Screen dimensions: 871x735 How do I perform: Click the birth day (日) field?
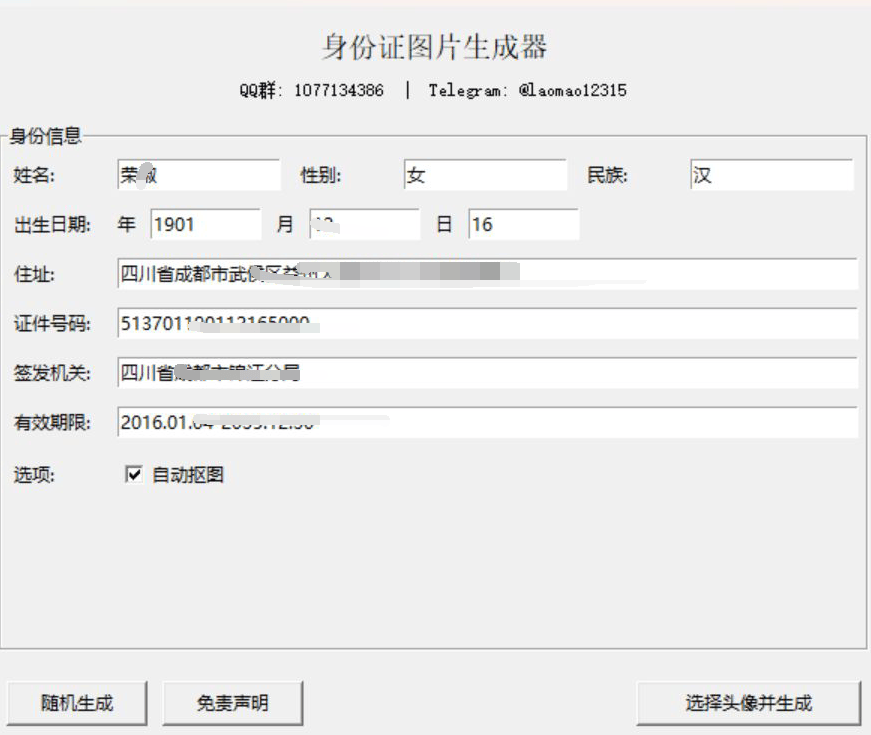523,225
